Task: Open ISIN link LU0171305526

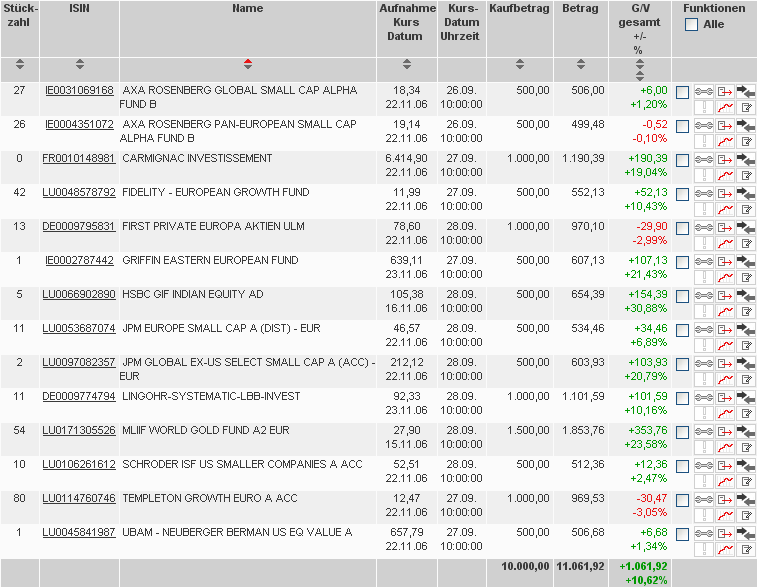Action: click(x=79, y=430)
